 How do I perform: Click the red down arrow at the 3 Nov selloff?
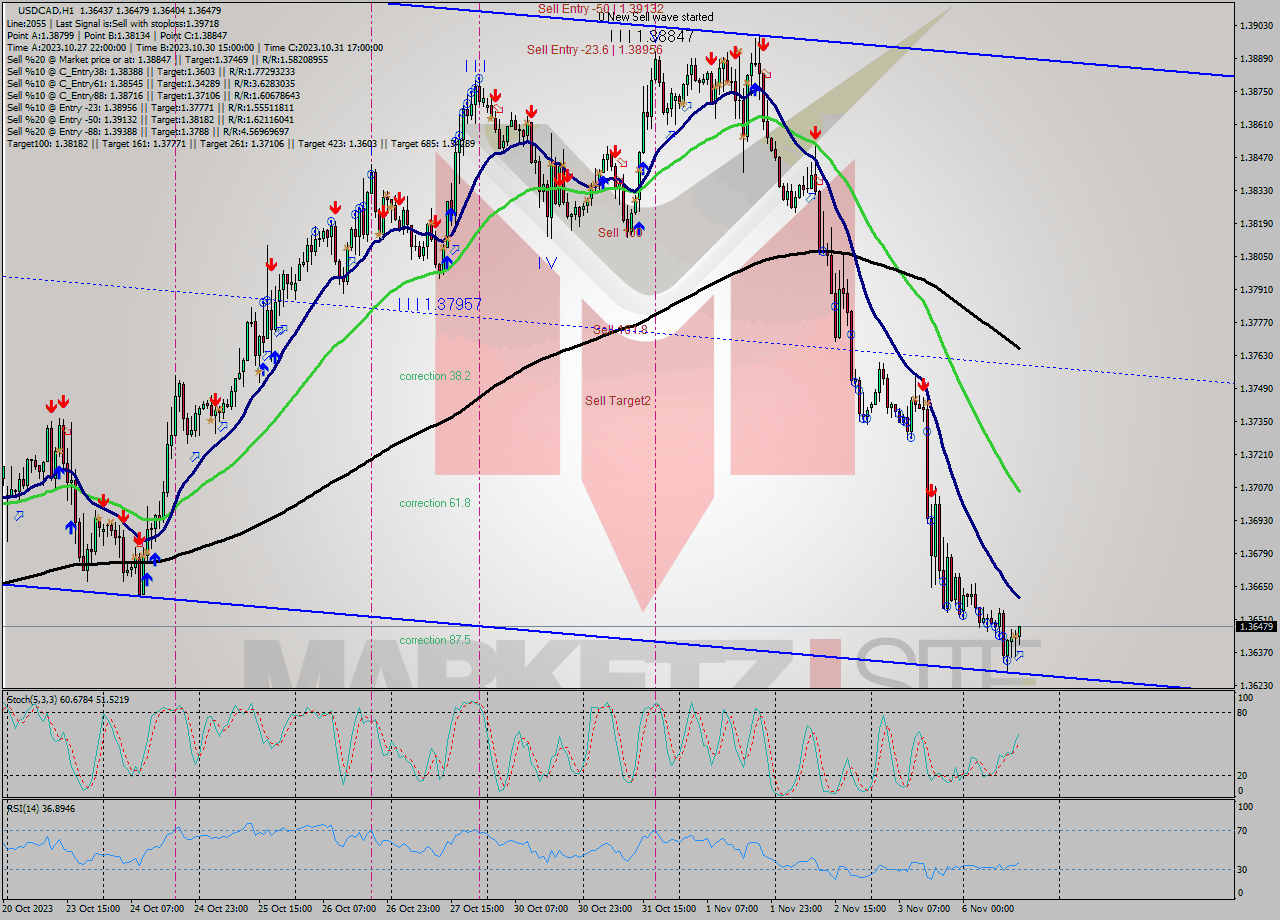tap(933, 490)
